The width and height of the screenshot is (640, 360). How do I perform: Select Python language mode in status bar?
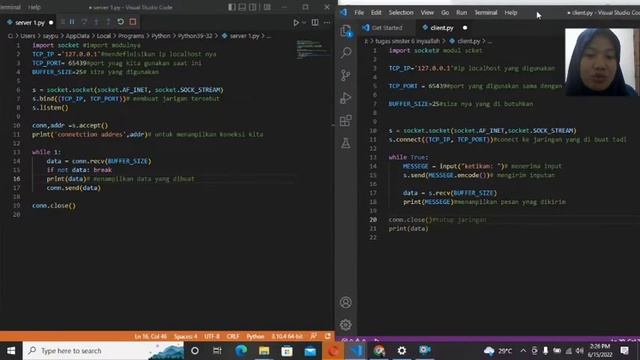pos(255,336)
